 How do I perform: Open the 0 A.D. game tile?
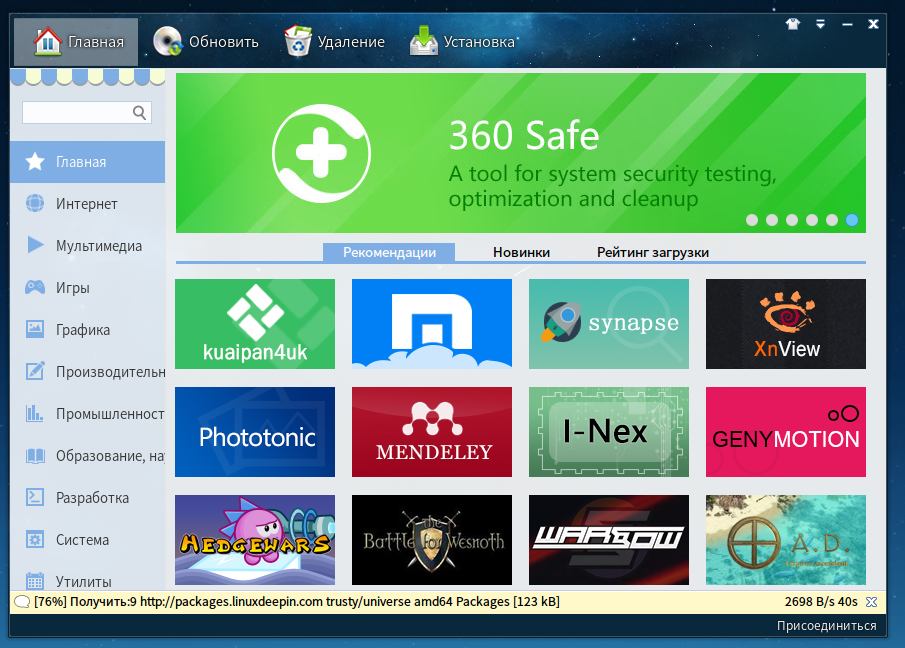(x=786, y=540)
